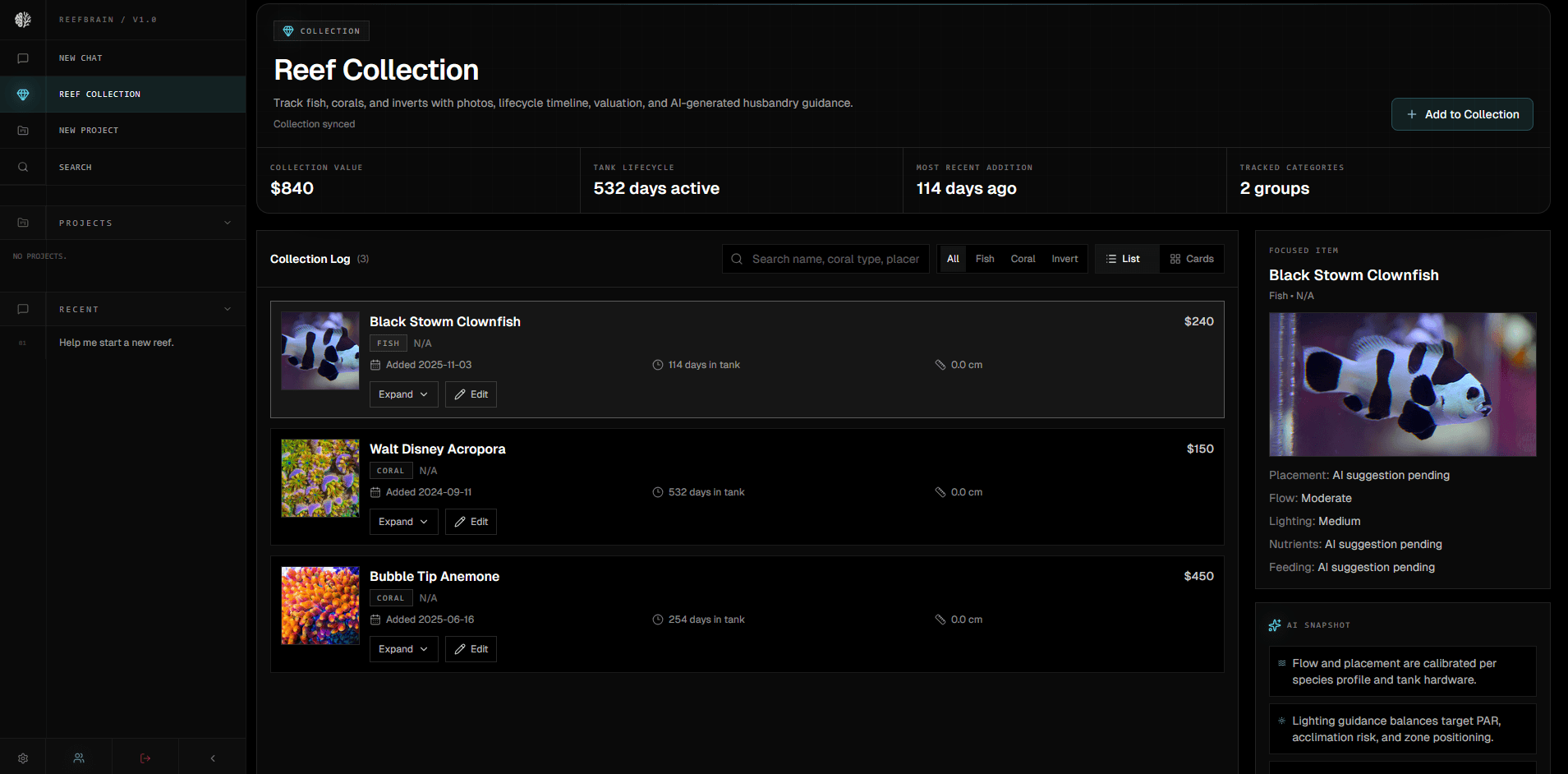The image size is (1568, 774).
Task: Select the All filter tab
Action: [952, 258]
